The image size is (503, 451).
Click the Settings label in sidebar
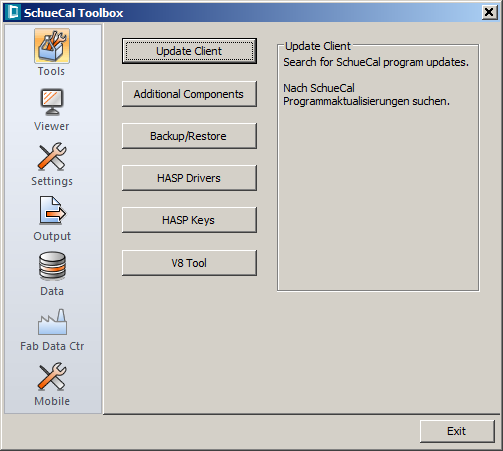(52, 181)
